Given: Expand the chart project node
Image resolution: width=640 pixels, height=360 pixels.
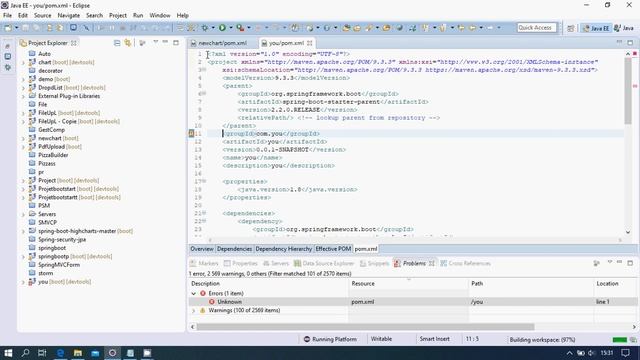Looking at the screenshot, I should (23, 62).
